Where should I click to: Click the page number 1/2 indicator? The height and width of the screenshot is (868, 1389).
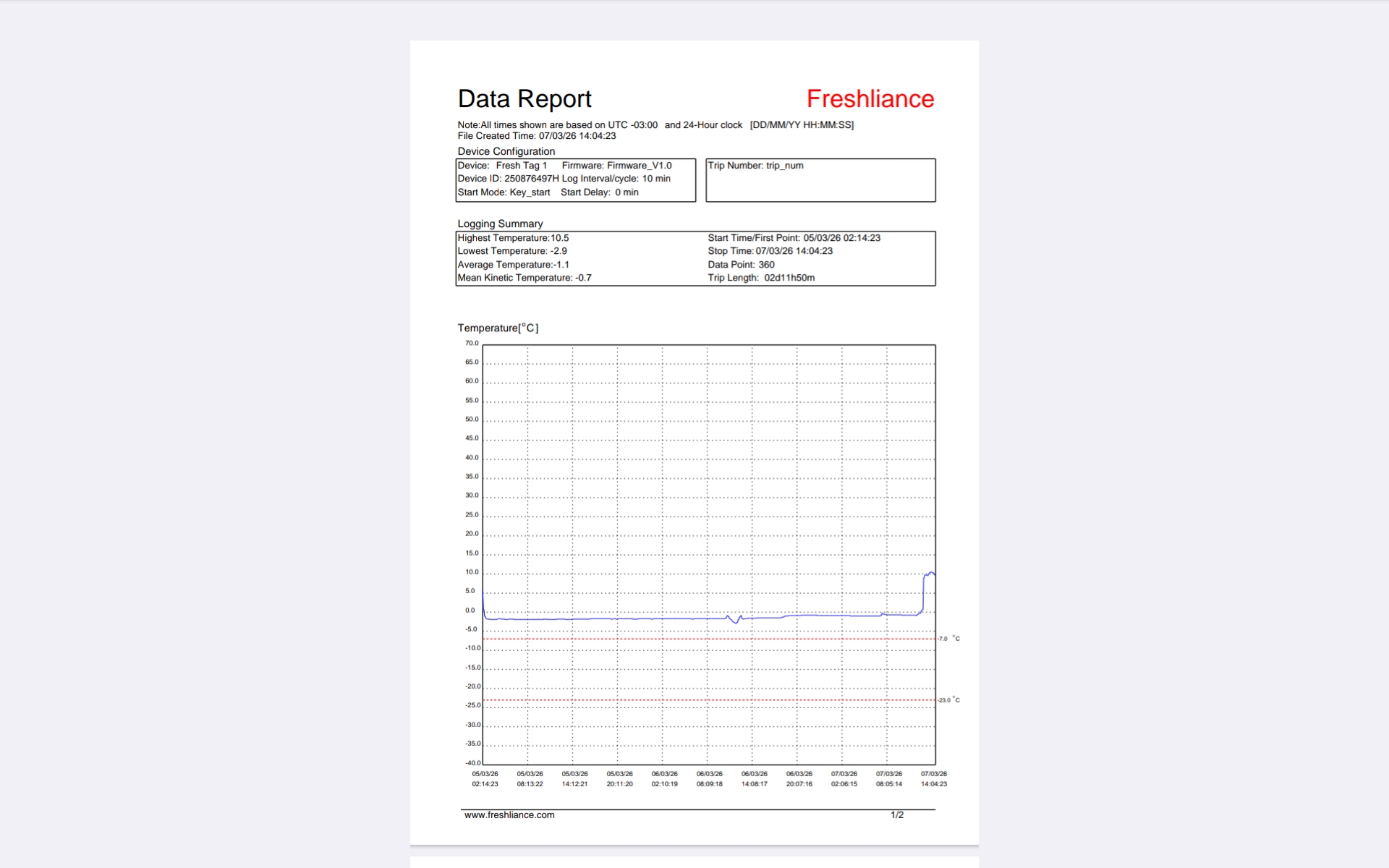[x=897, y=815]
